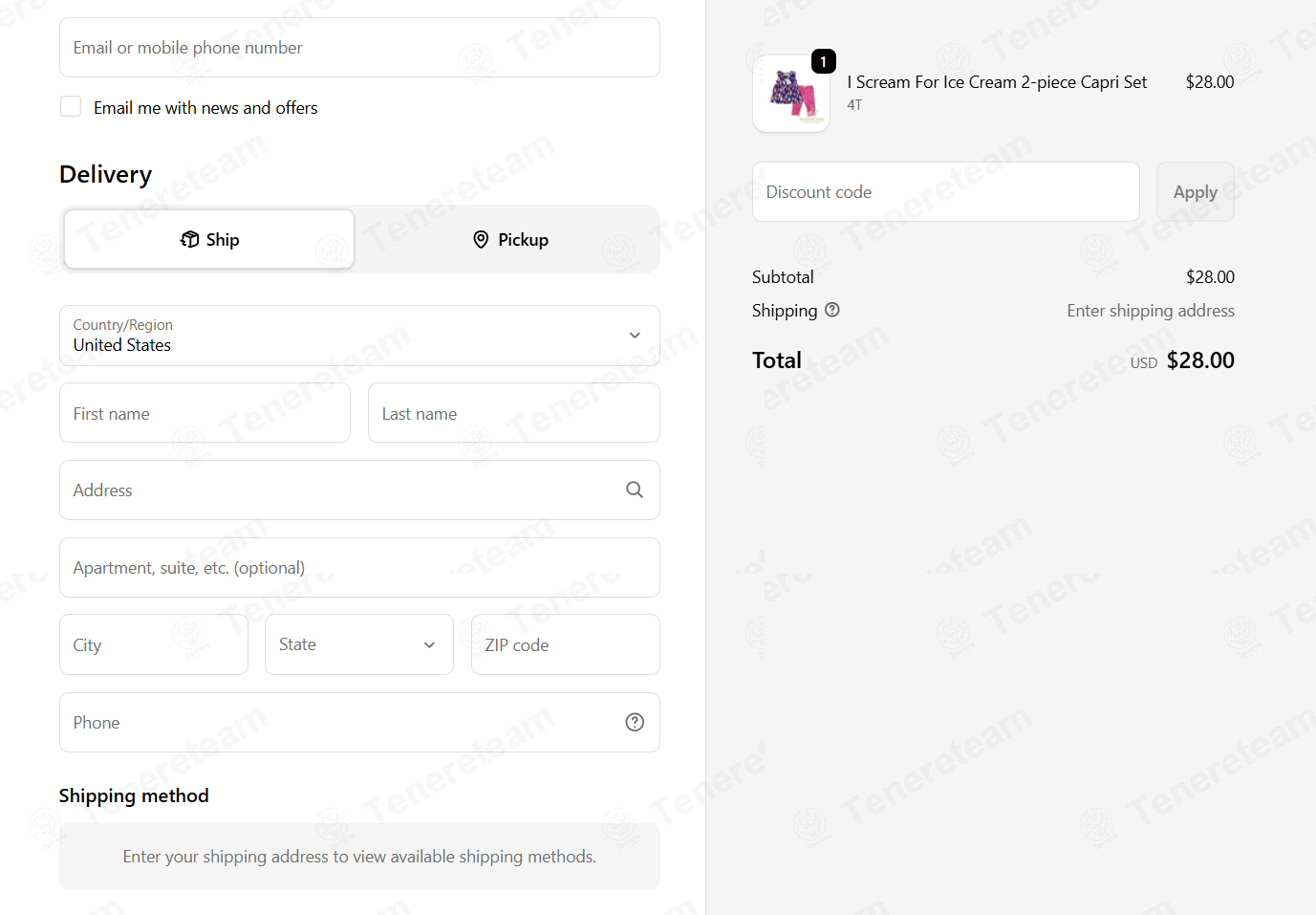The height and width of the screenshot is (915, 1316).
Task: Check Email me with news and offers
Action: coord(71,106)
